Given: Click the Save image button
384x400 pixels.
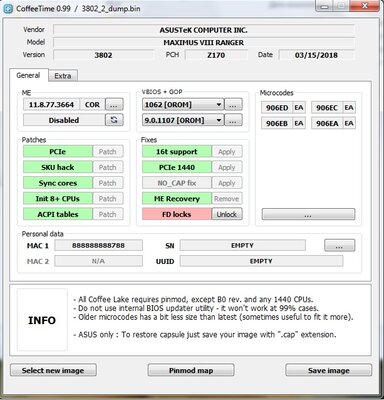Looking at the screenshot, I should click(x=329, y=370).
